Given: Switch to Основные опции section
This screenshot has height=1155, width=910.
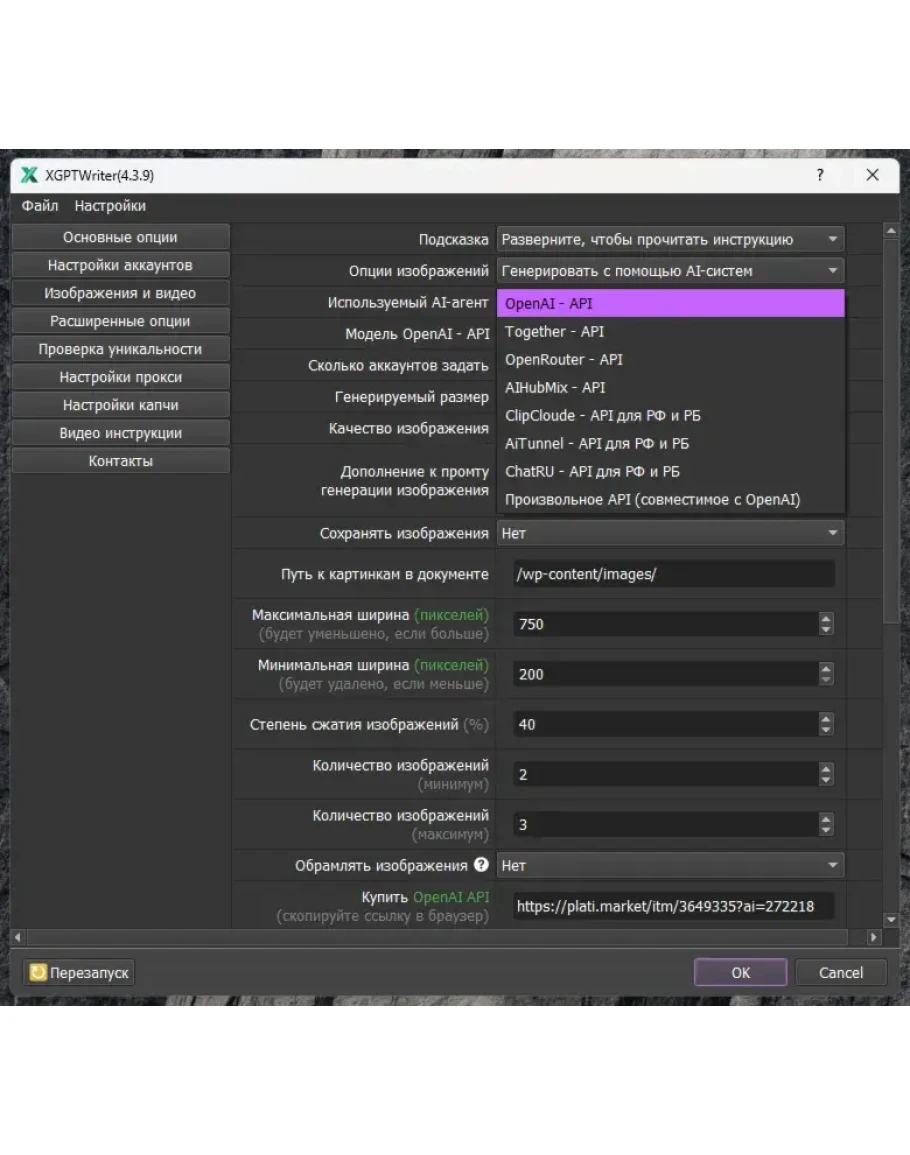Looking at the screenshot, I should coord(121,237).
